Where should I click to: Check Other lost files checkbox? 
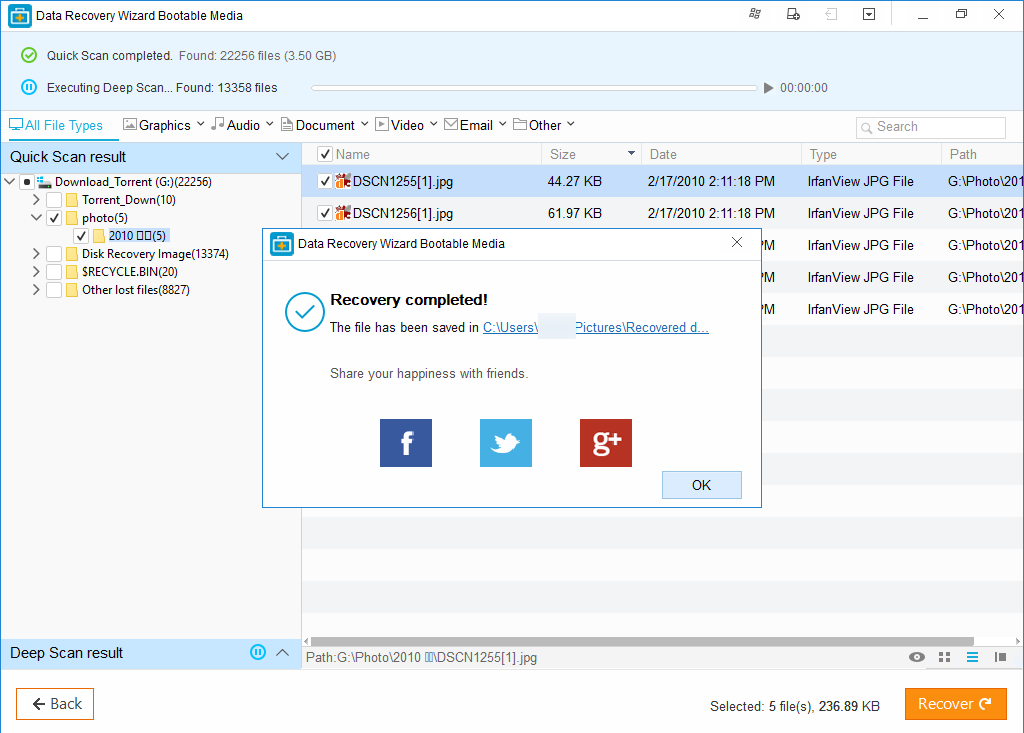pos(54,289)
